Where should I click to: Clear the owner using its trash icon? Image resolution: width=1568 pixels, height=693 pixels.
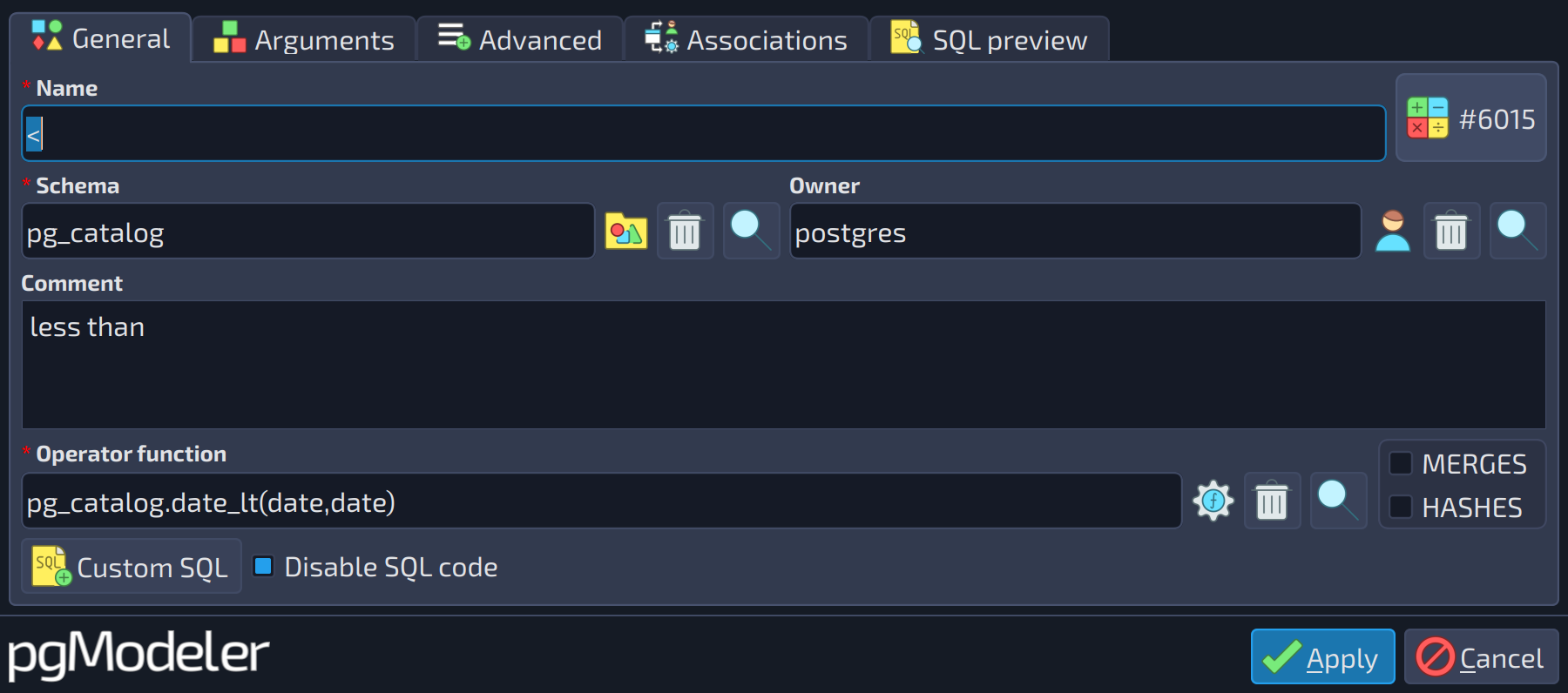[x=1451, y=232]
